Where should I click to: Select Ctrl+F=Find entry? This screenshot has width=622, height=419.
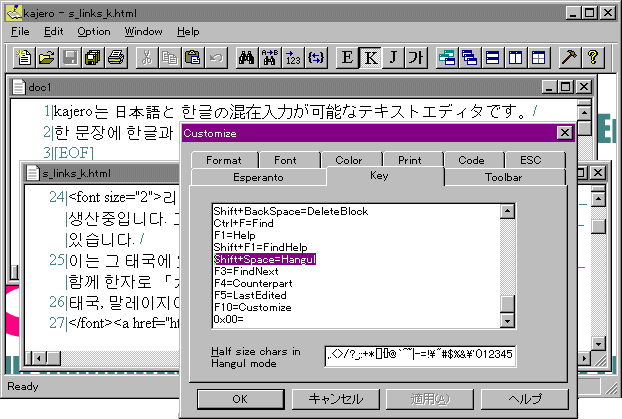(x=244, y=223)
